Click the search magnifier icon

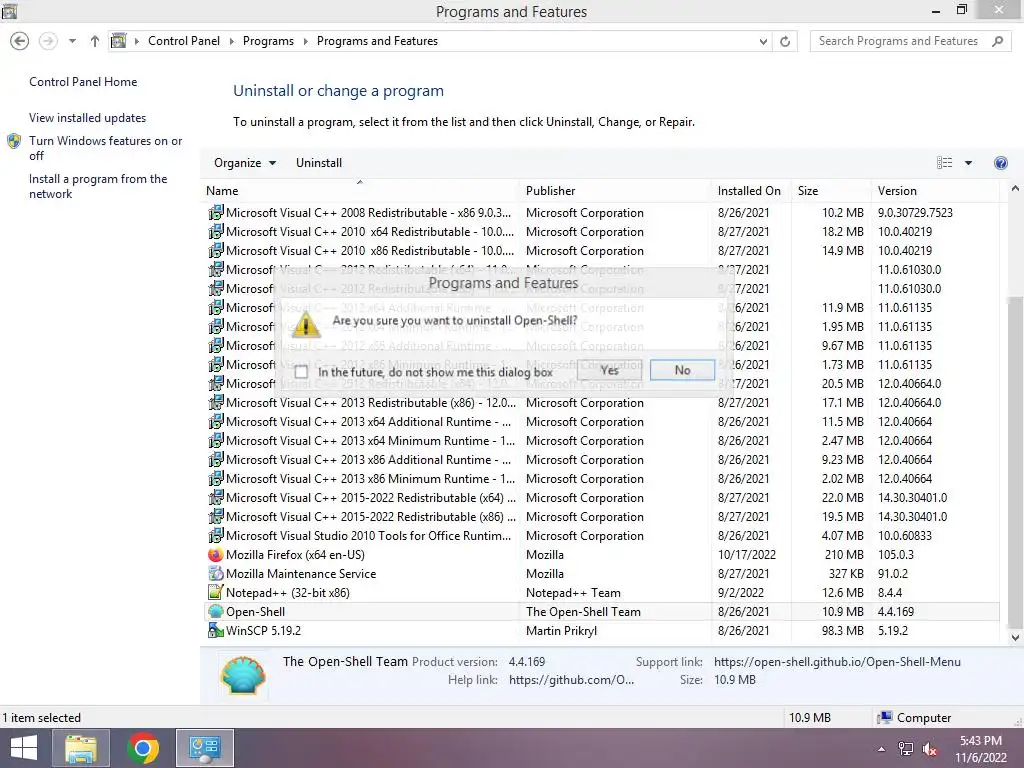click(997, 40)
